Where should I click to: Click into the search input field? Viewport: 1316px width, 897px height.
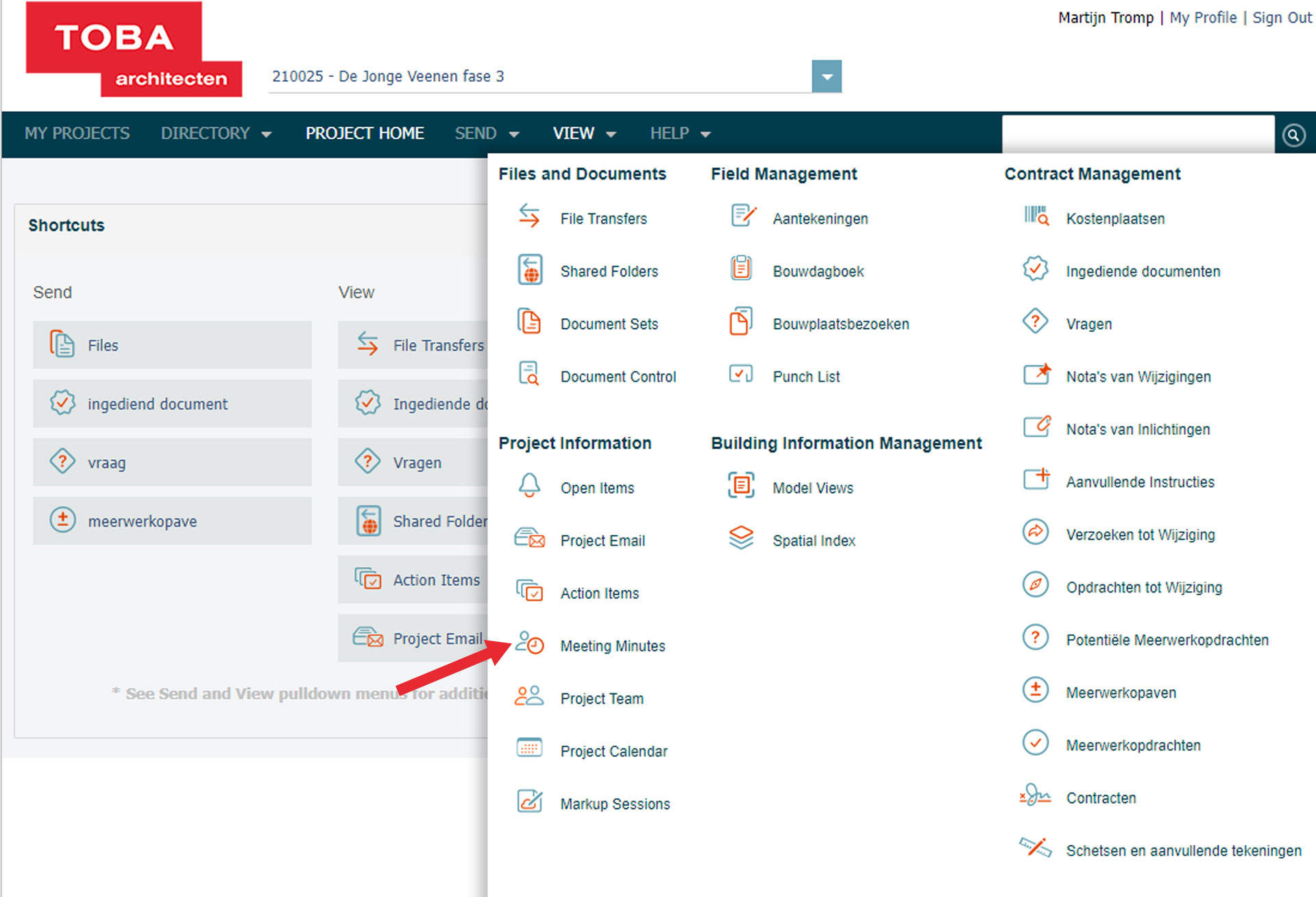(x=1137, y=134)
